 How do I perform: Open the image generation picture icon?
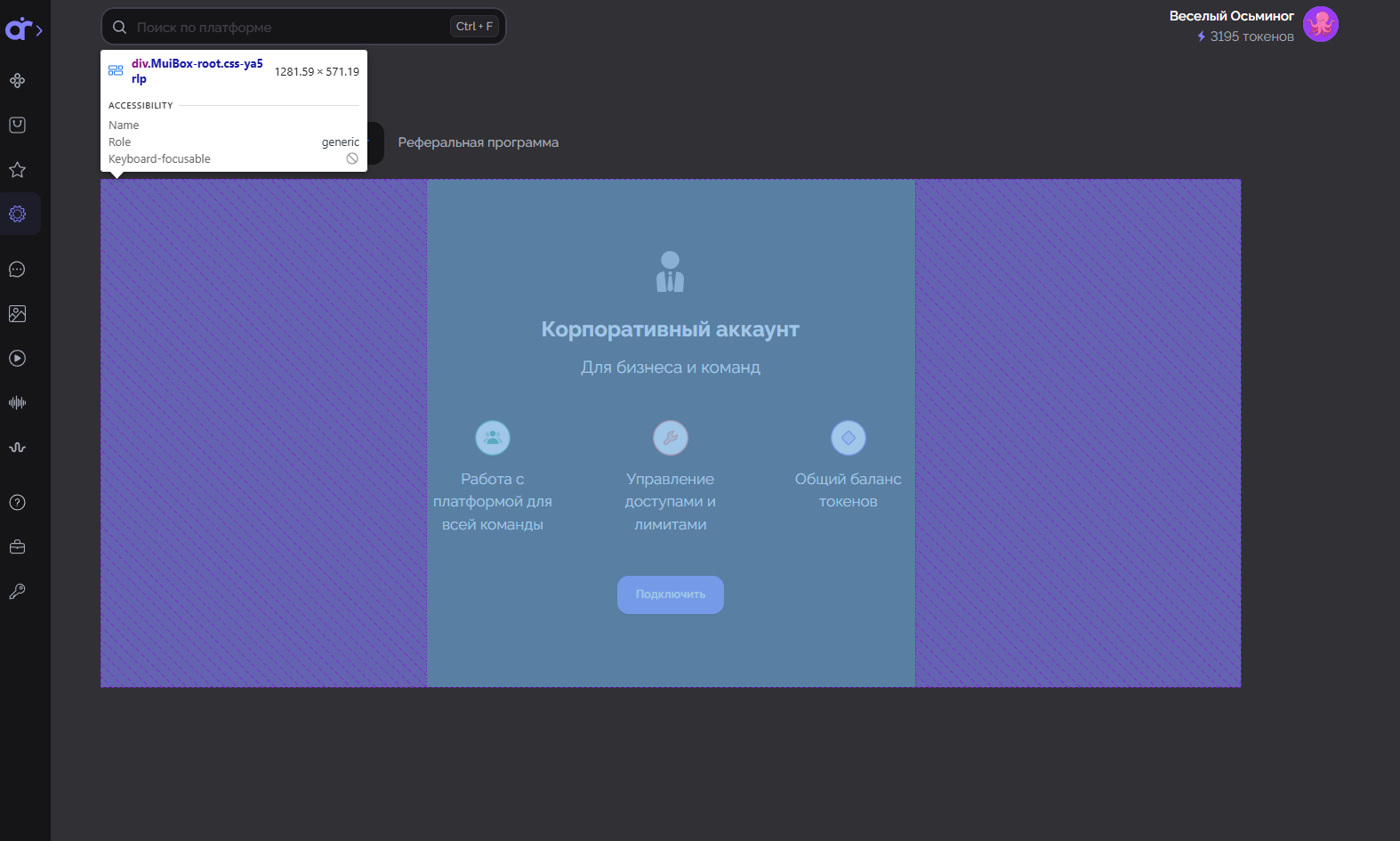(17, 314)
